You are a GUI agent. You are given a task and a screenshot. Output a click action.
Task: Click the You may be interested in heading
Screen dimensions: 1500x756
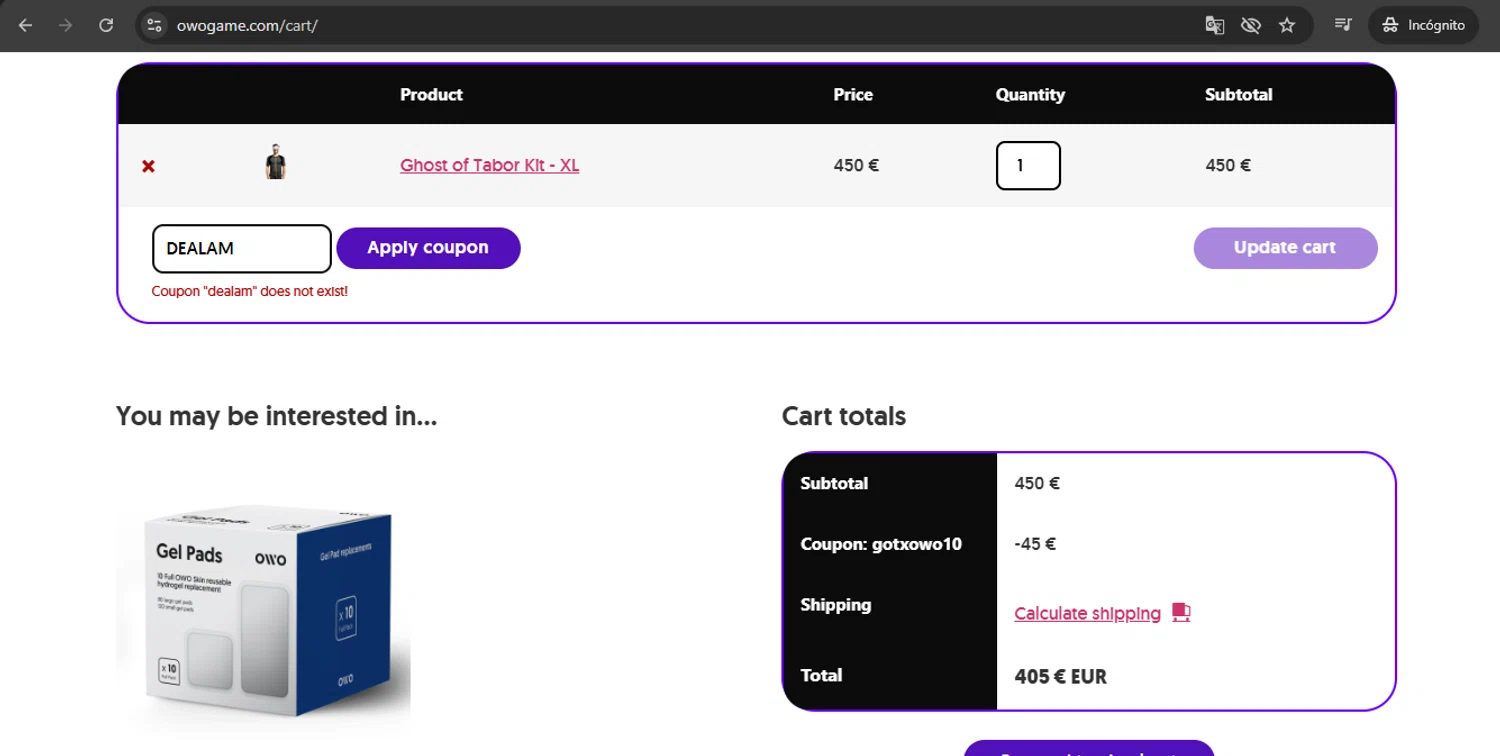pyautogui.click(x=277, y=416)
